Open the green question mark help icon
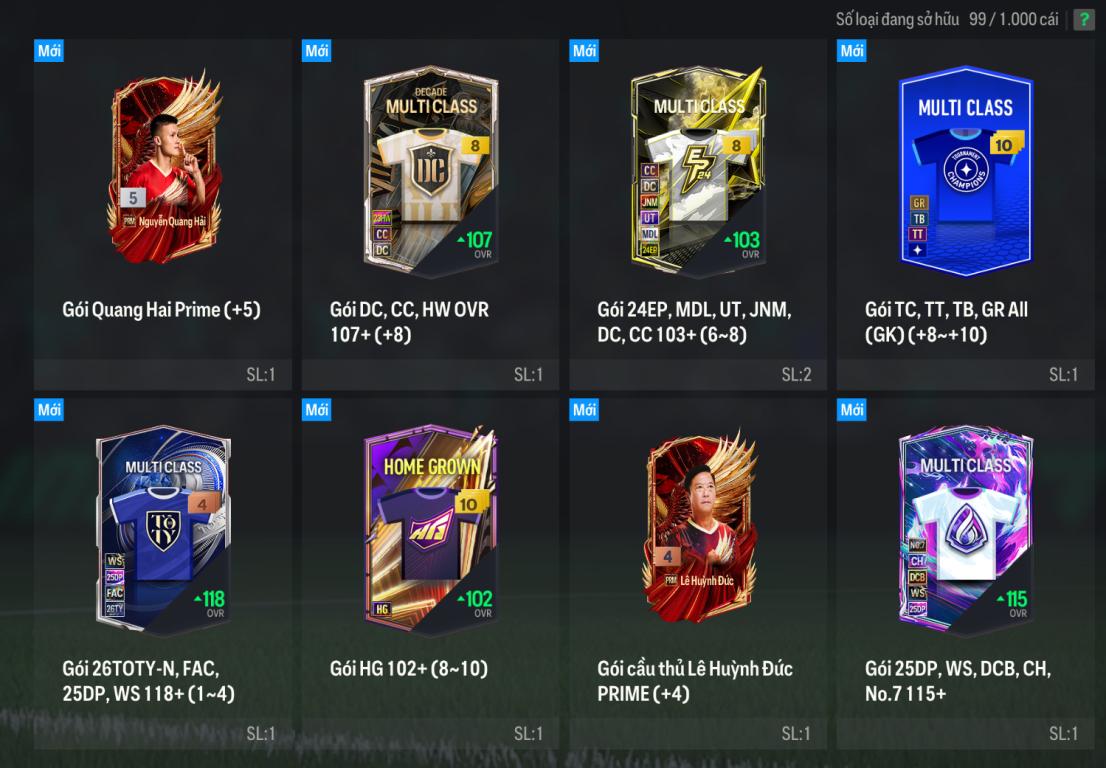This screenshot has width=1106, height=768. (1083, 19)
